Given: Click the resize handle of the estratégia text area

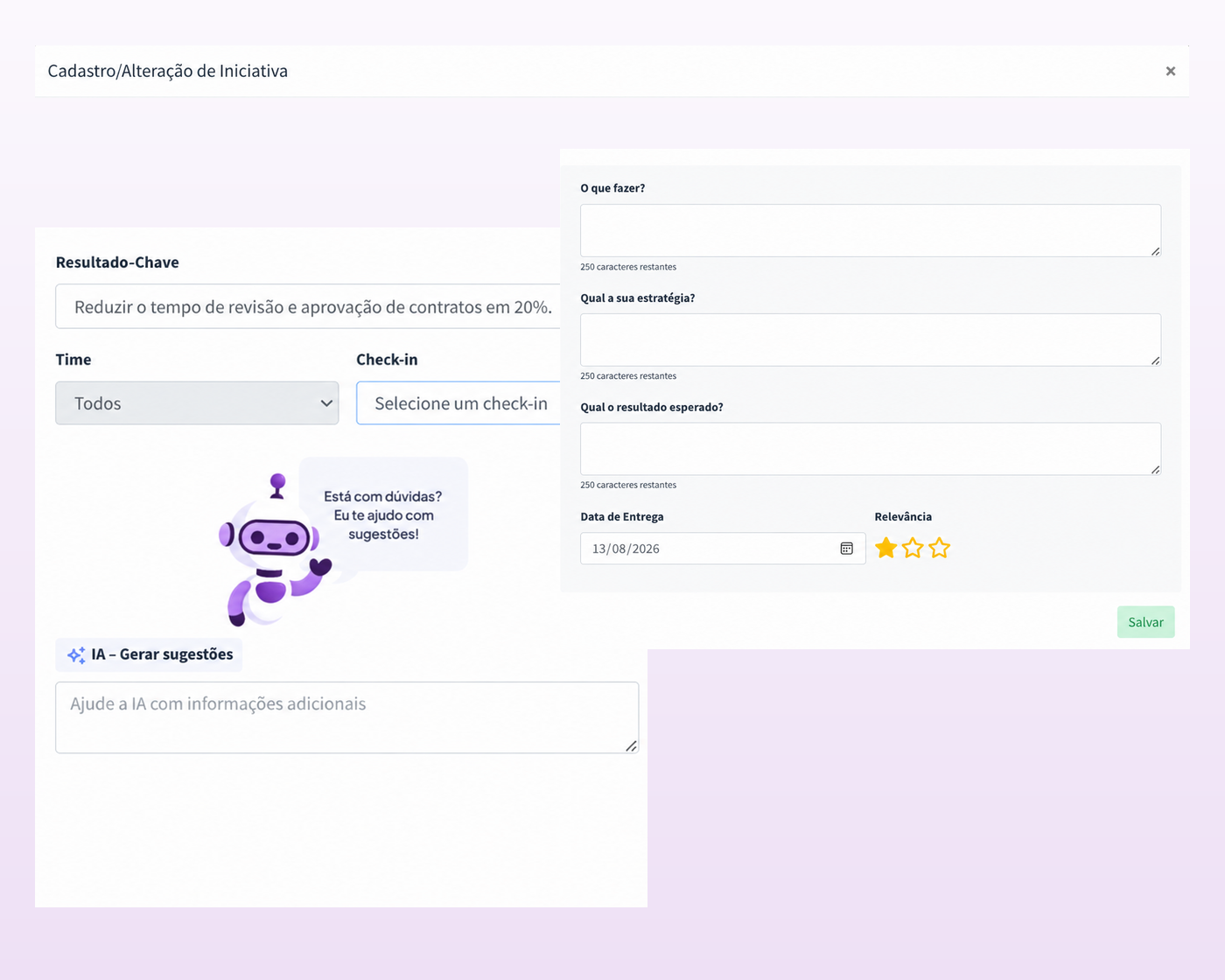Looking at the screenshot, I should [1155, 360].
